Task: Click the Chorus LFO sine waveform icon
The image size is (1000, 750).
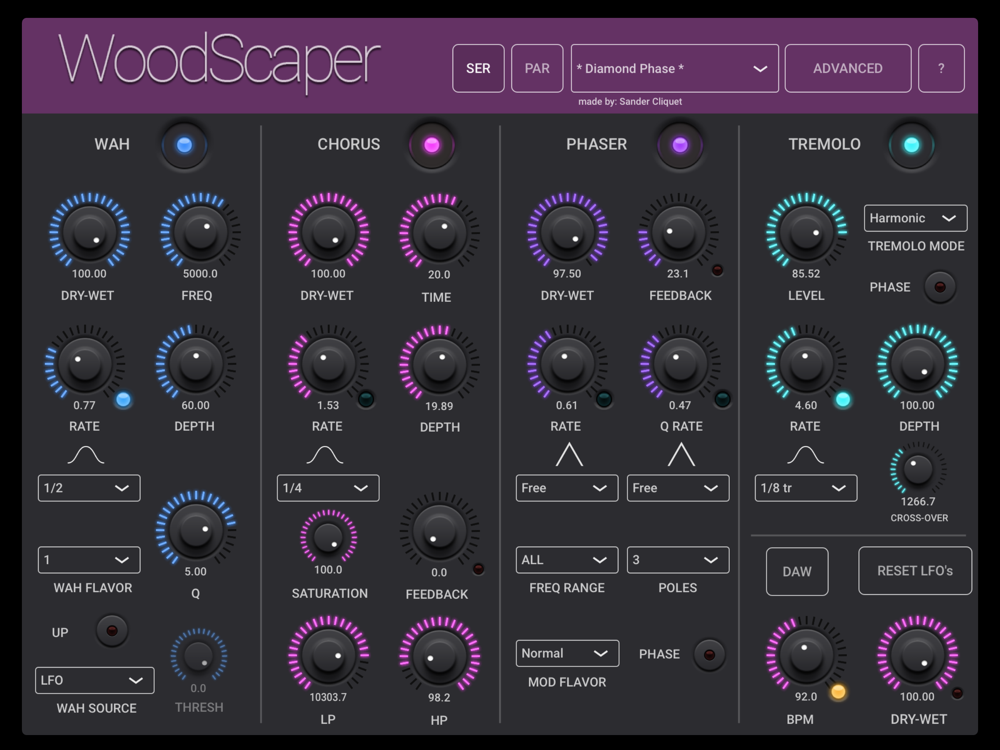Action: [x=325, y=455]
